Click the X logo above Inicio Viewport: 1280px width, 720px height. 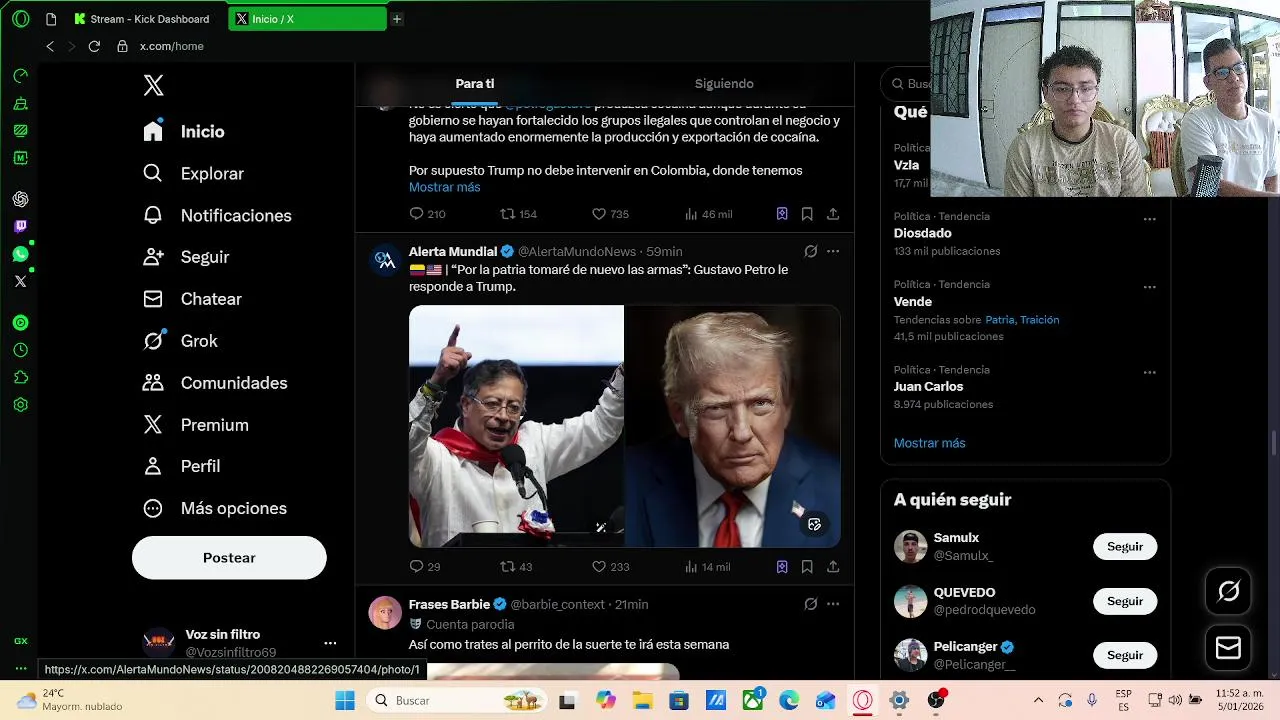click(153, 85)
